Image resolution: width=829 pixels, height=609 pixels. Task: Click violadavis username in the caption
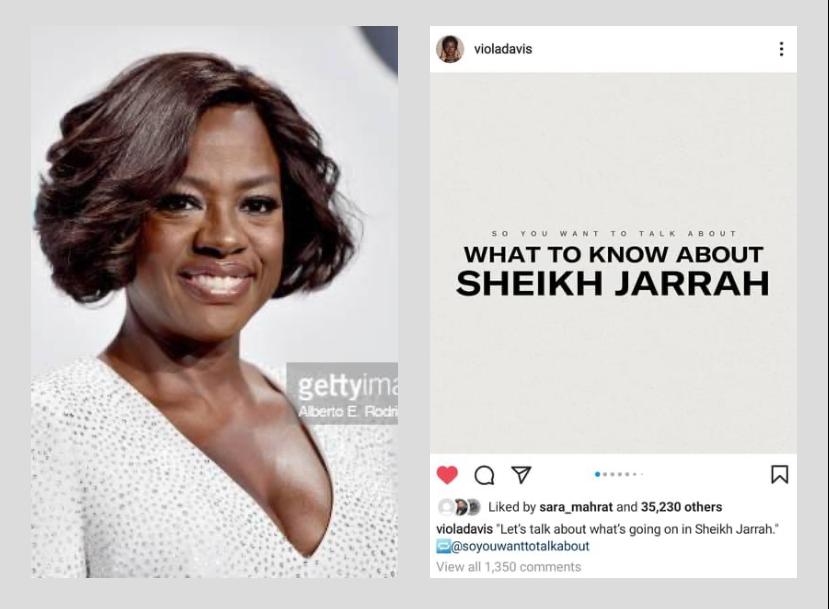tap(464, 529)
